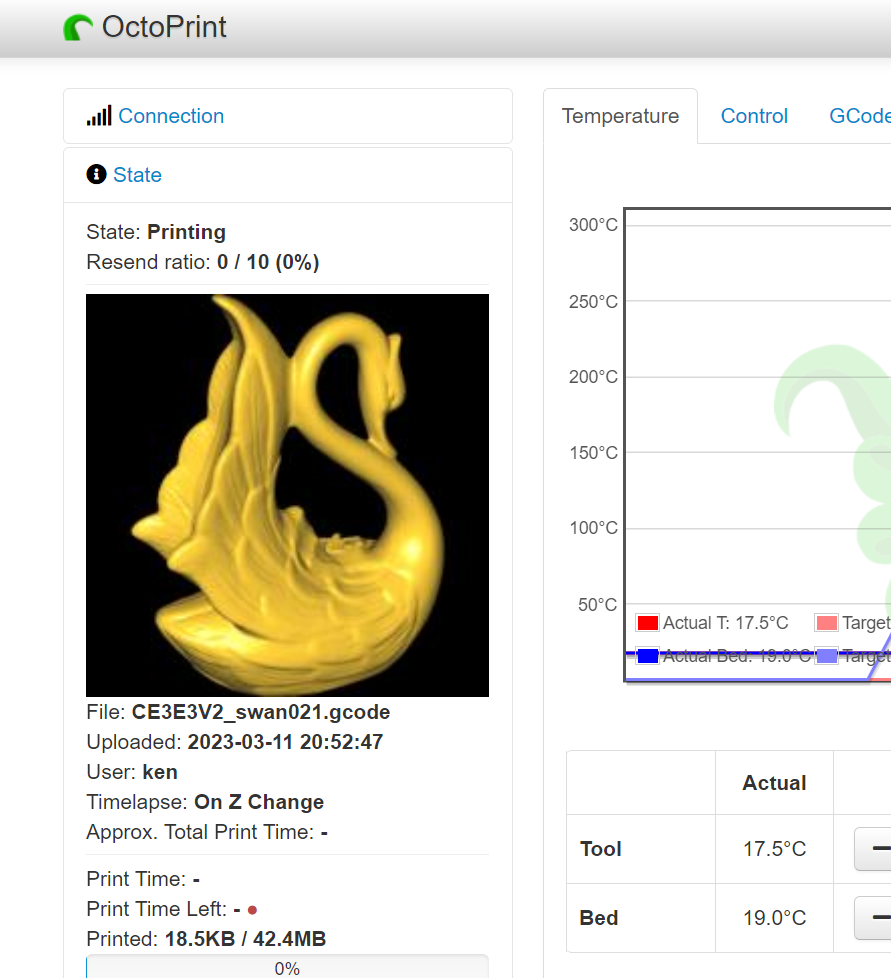Viewport: 891px width, 978px height.
Task: Click the light blue Target Bed legend swatch
Action: coord(827,656)
